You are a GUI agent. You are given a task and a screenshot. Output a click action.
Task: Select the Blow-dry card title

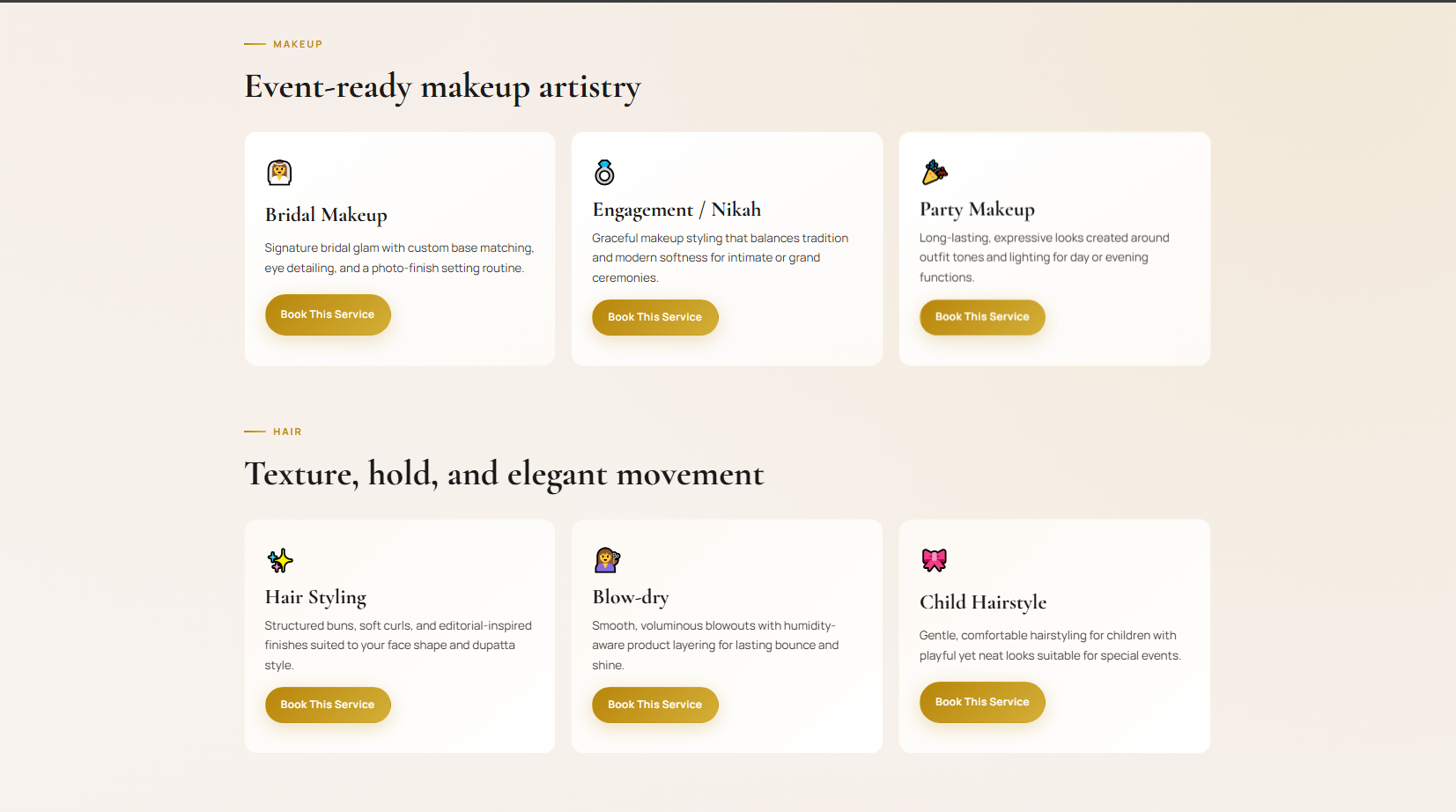[x=631, y=596]
